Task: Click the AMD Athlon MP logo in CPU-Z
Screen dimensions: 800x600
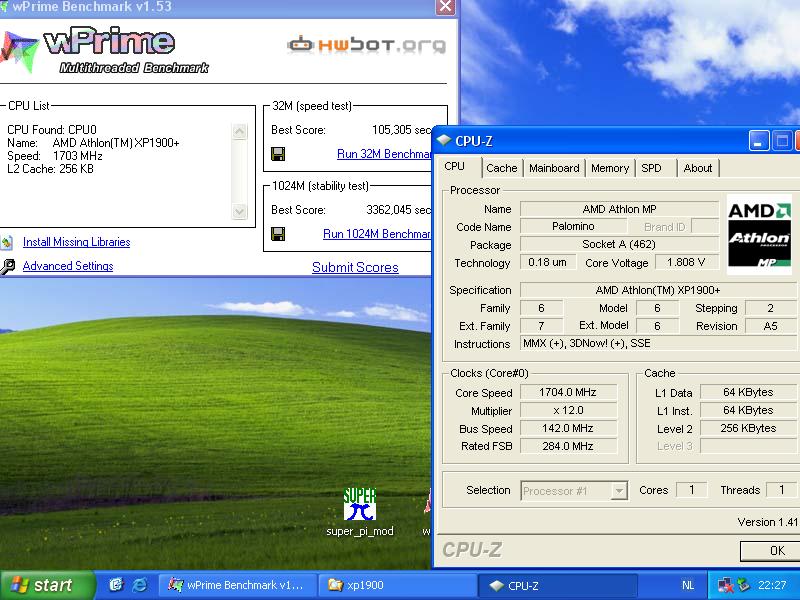Action: pos(759,234)
